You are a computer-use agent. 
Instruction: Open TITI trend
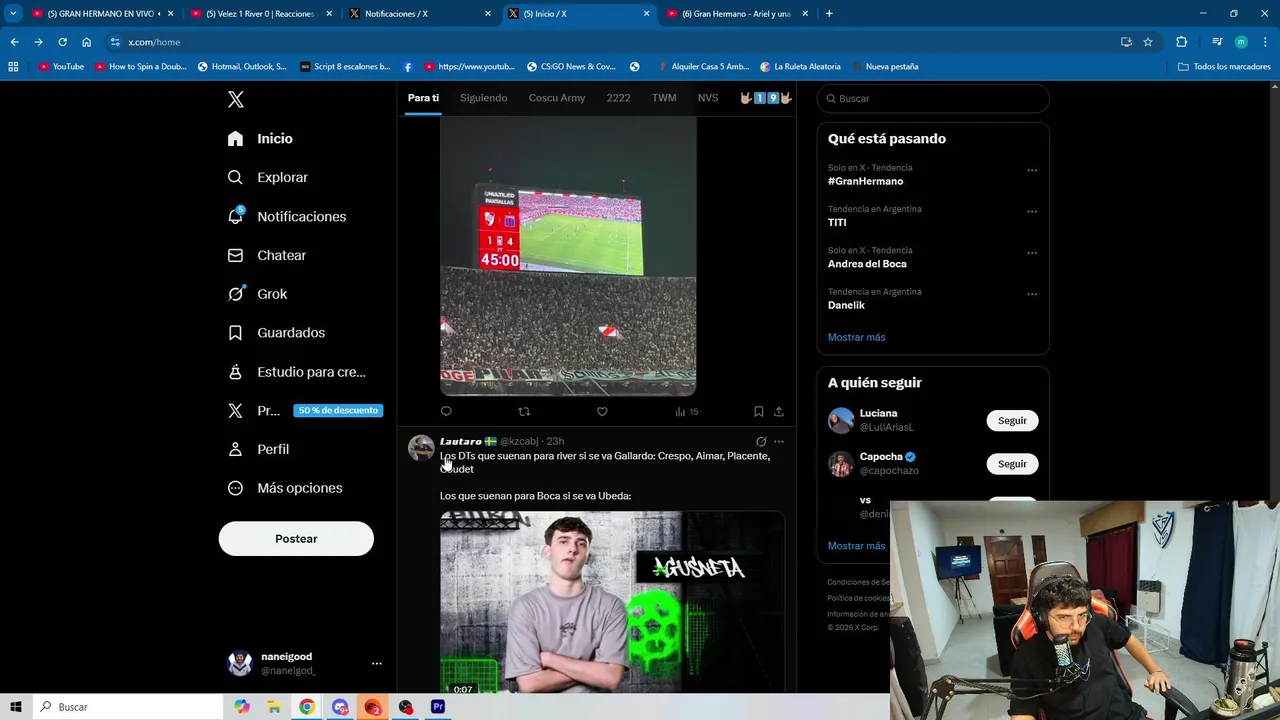tap(837, 223)
